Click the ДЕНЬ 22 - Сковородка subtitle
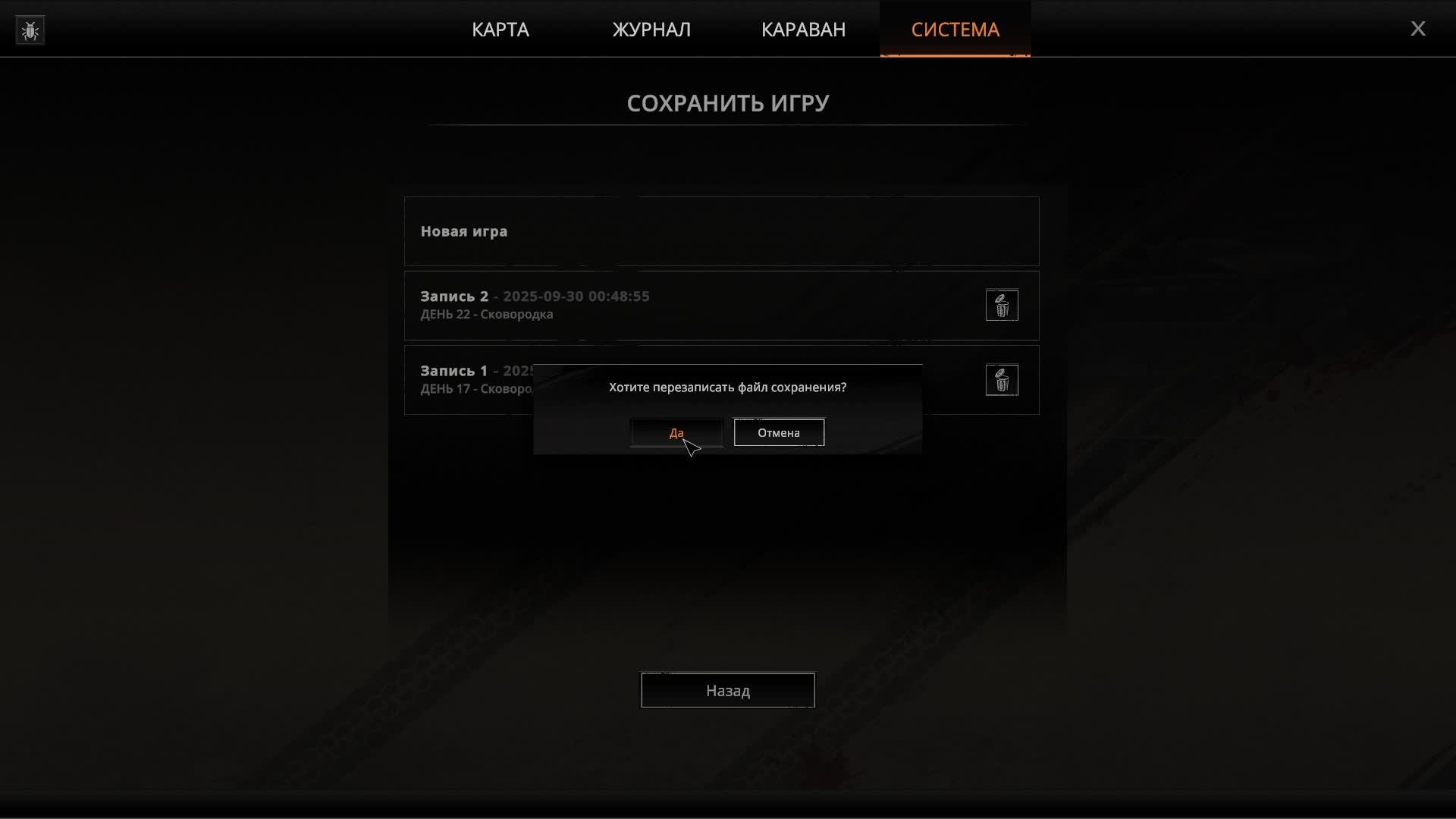 tap(487, 315)
